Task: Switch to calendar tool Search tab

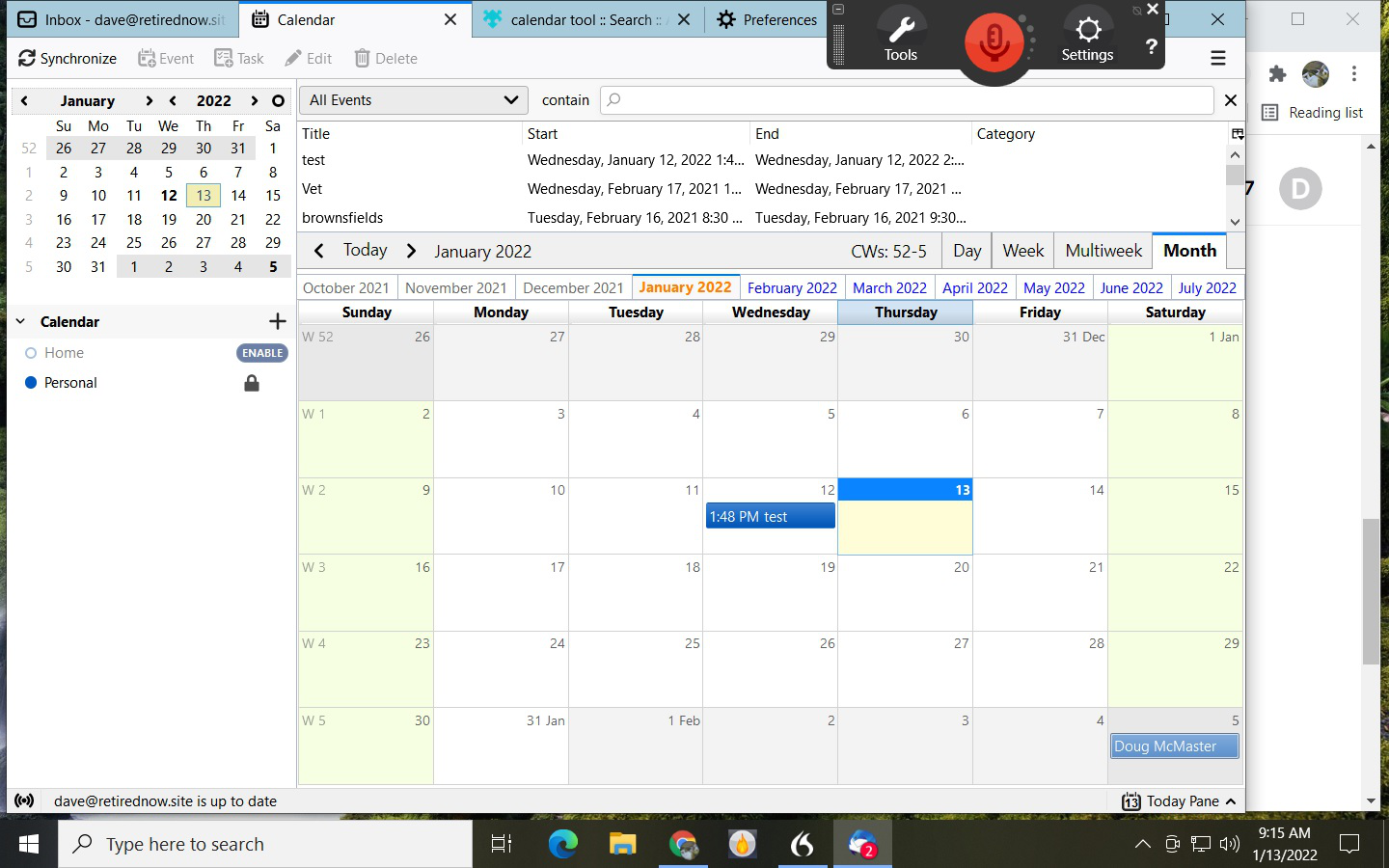Action: 587,19
